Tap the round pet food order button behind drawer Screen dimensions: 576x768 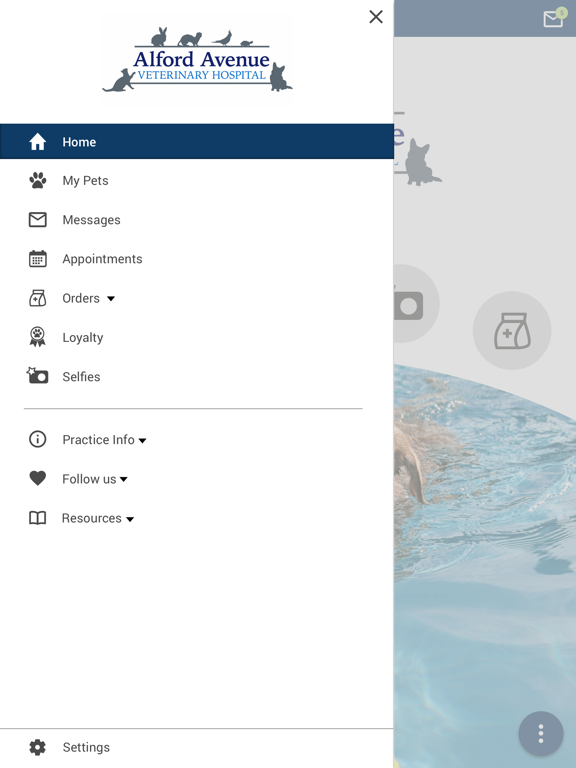point(512,331)
